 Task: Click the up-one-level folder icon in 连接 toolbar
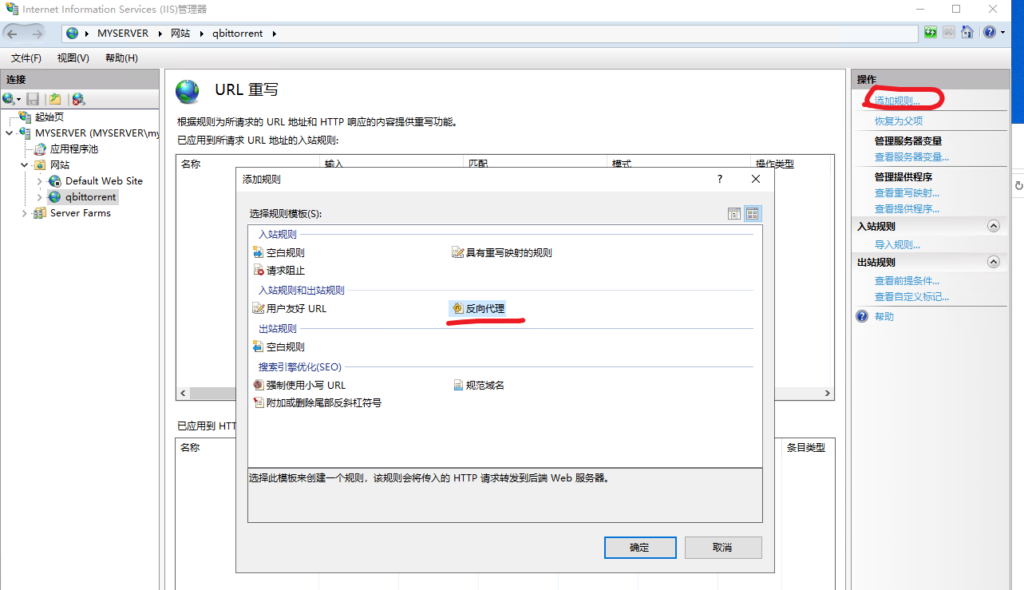(56, 99)
